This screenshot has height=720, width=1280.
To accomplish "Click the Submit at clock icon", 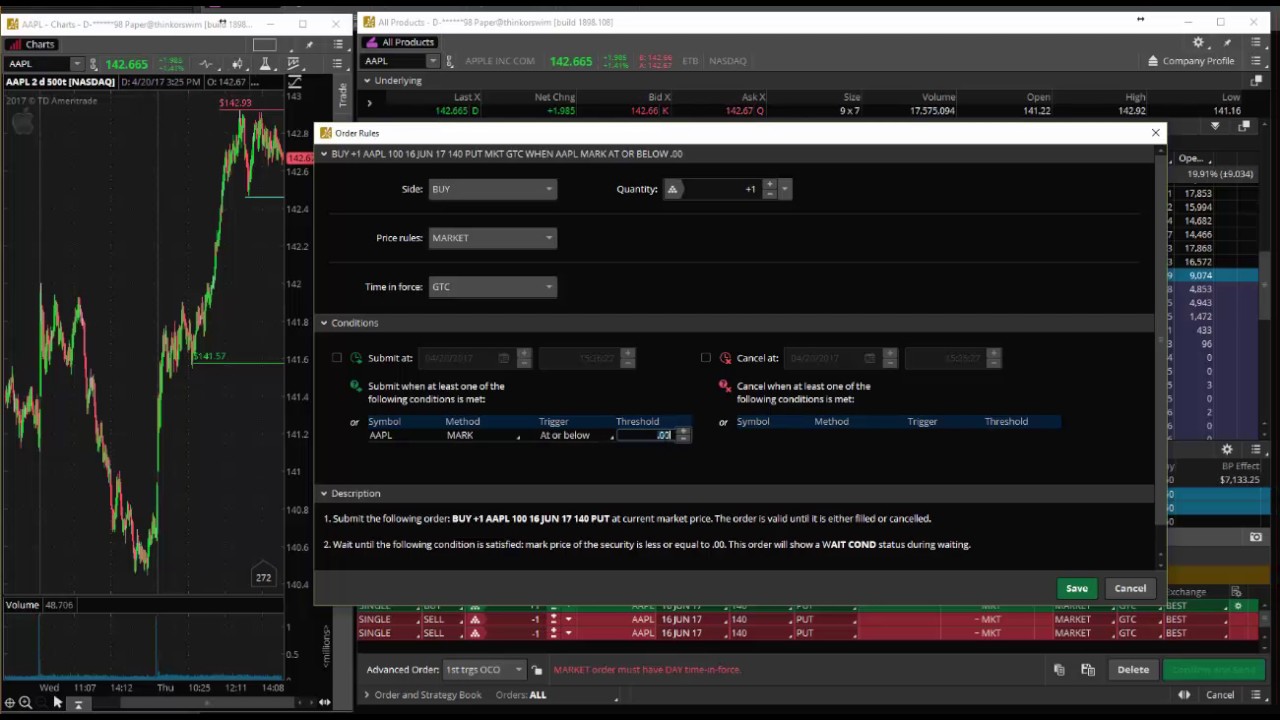I will click(356, 358).
